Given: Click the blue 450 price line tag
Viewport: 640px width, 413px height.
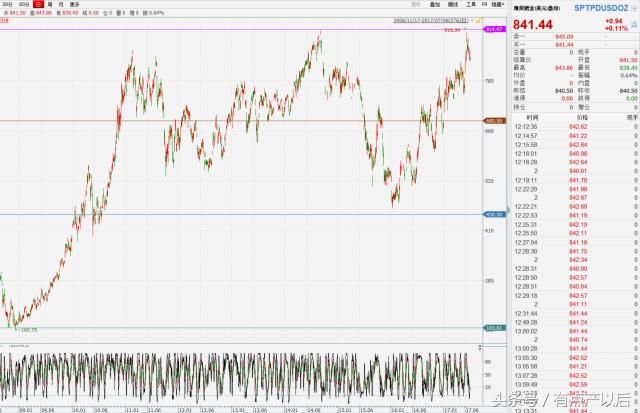Looking at the screenshot, I should (495, 214).
